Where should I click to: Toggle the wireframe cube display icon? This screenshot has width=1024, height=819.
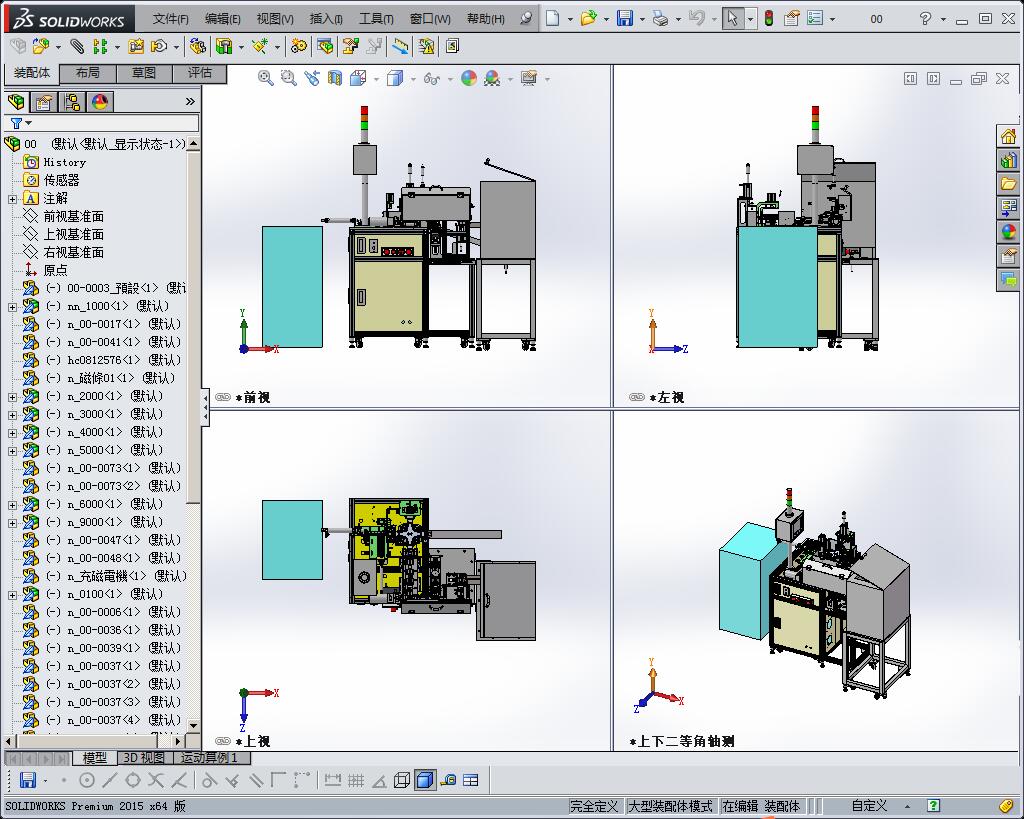point(402,780)
